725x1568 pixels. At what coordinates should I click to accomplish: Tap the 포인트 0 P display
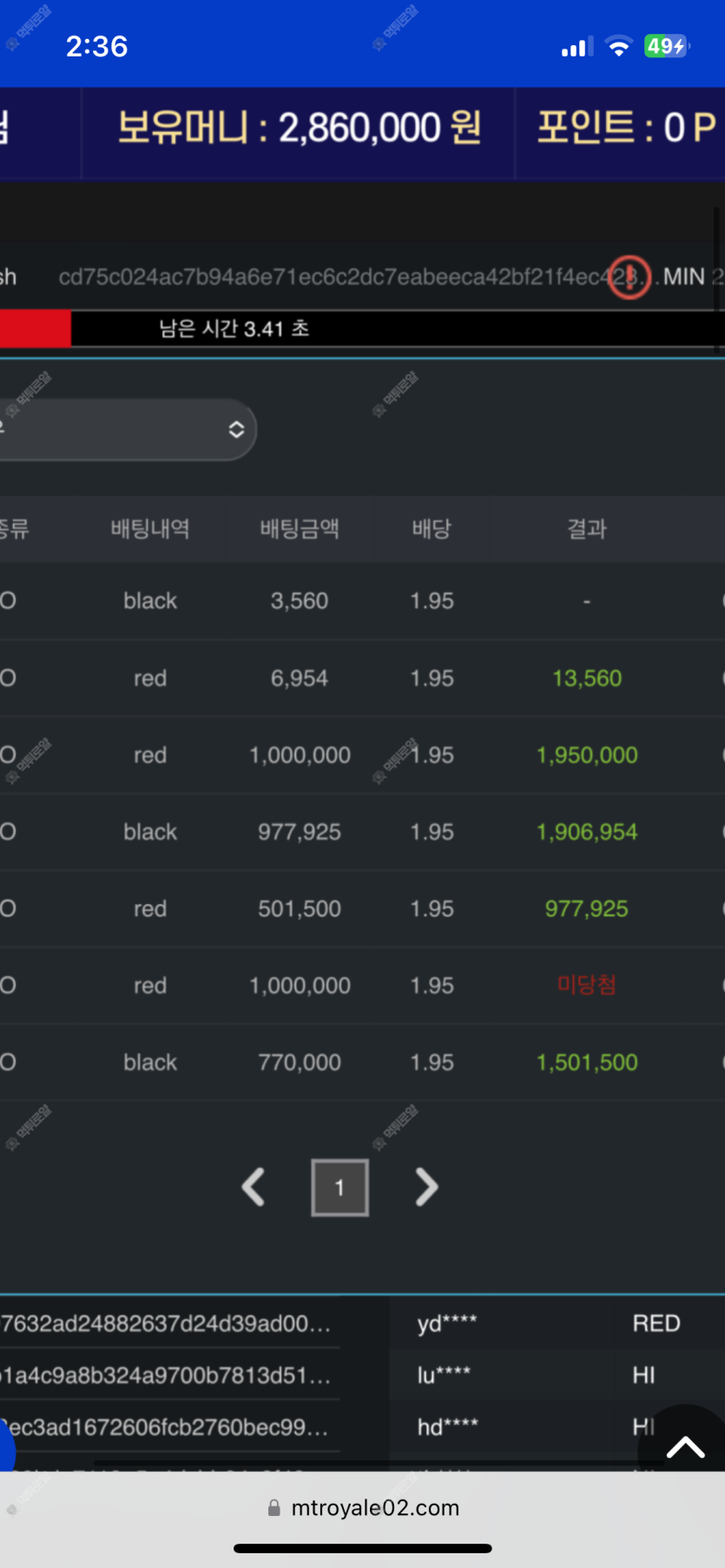[x=625, y=128]
